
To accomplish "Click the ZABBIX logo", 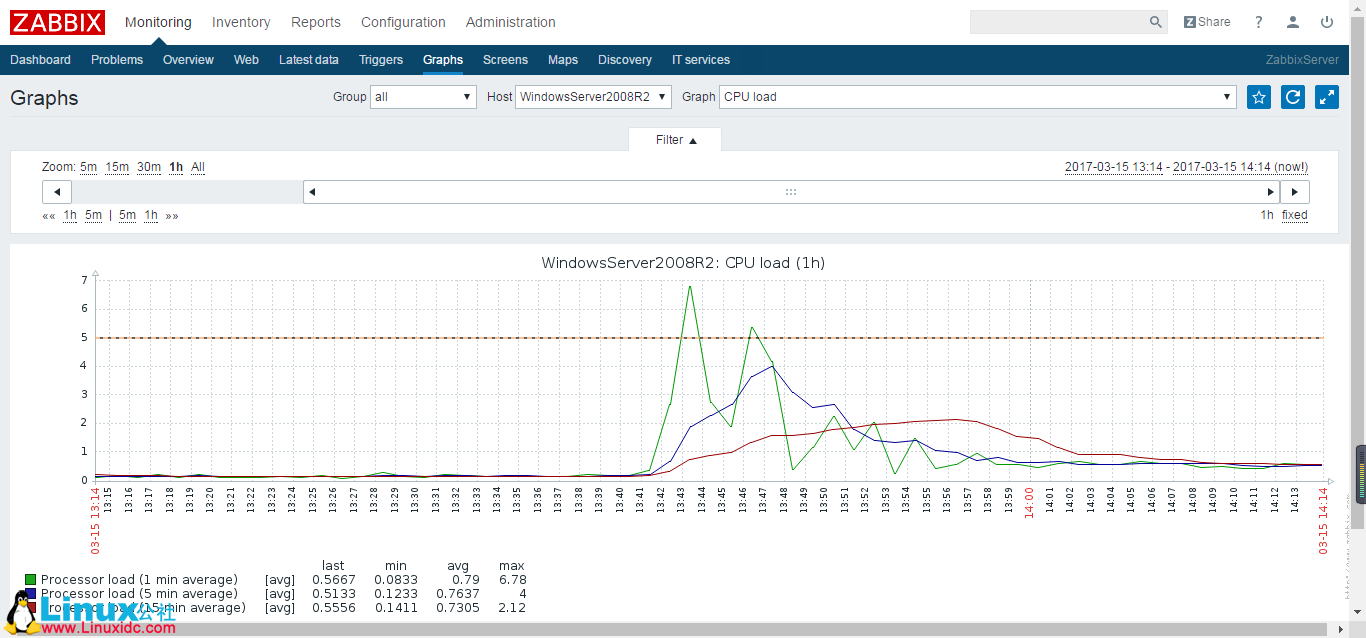I will click(x=57, y=22).
